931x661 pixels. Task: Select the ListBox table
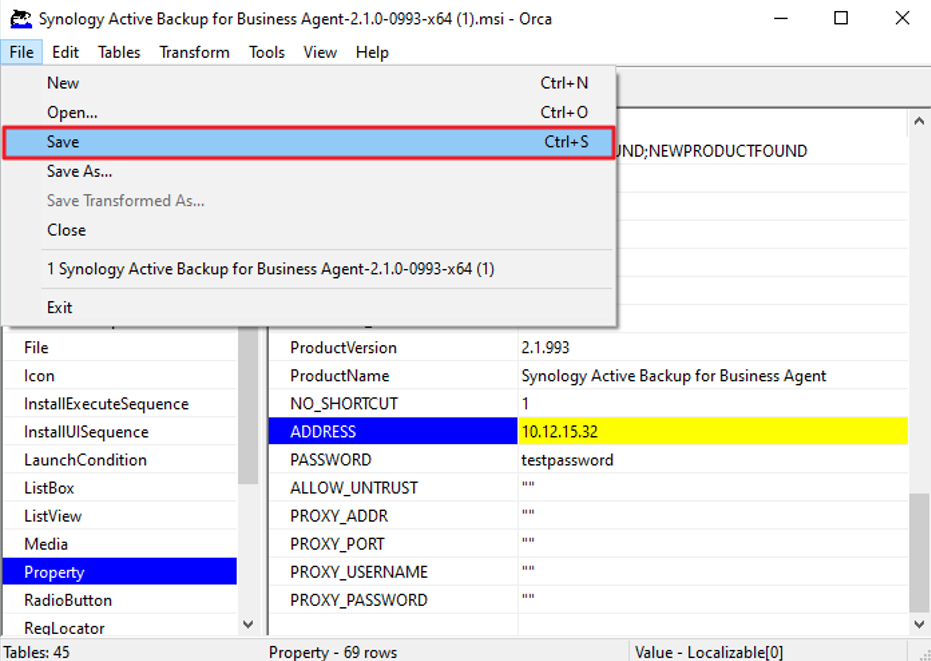pyautogui.click(x=120, y=488)
